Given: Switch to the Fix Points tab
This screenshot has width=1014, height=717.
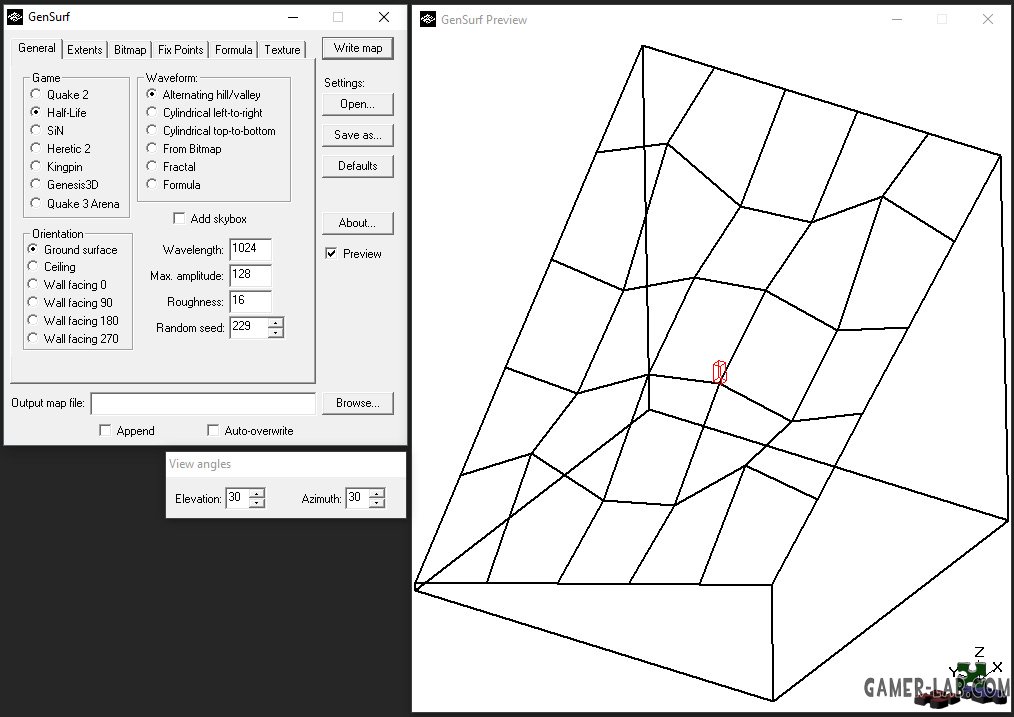Looking at the screenshot, I should pyautogui.click(x=180, y=50).
